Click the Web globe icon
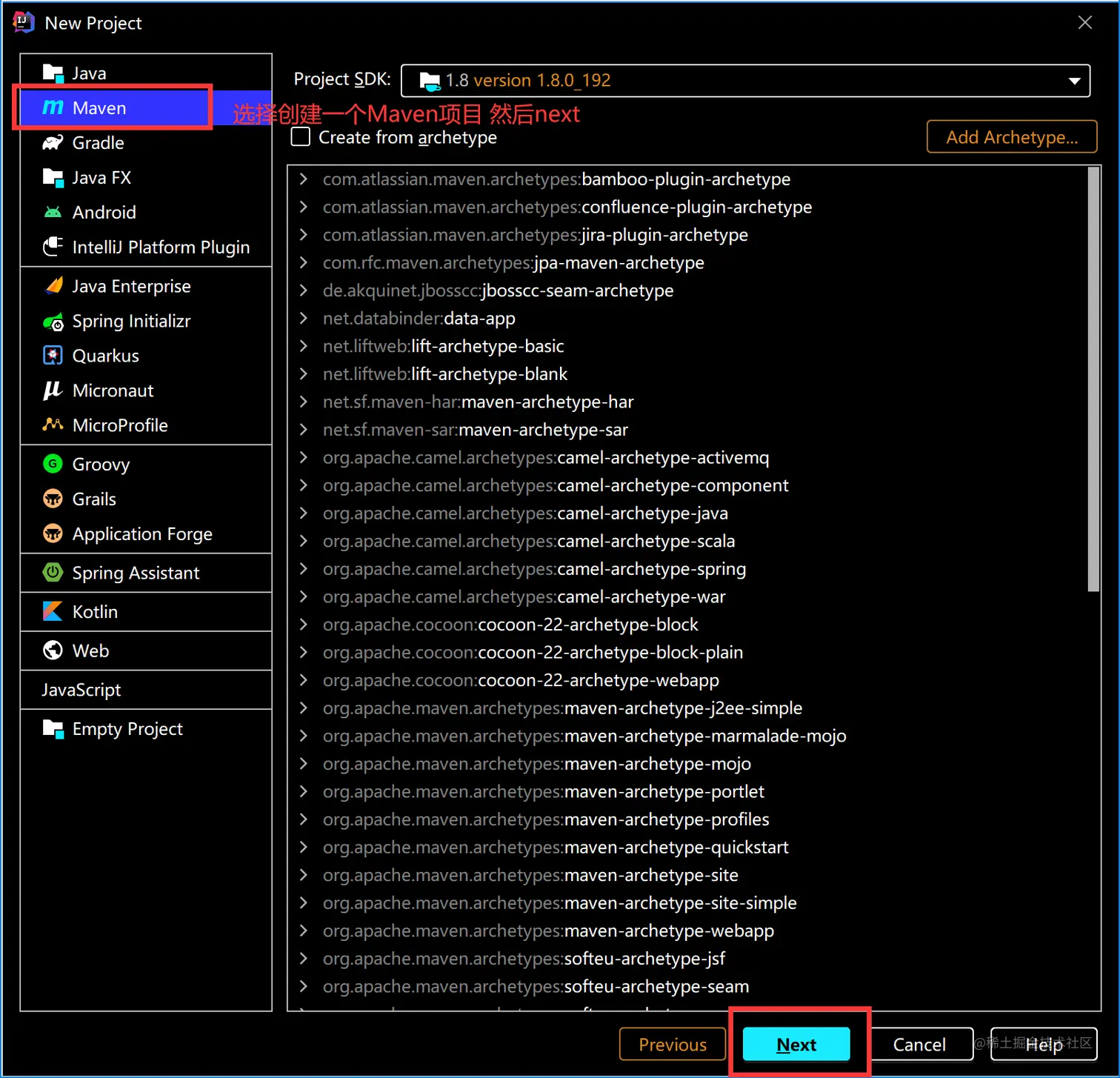 tap(53, 650)
